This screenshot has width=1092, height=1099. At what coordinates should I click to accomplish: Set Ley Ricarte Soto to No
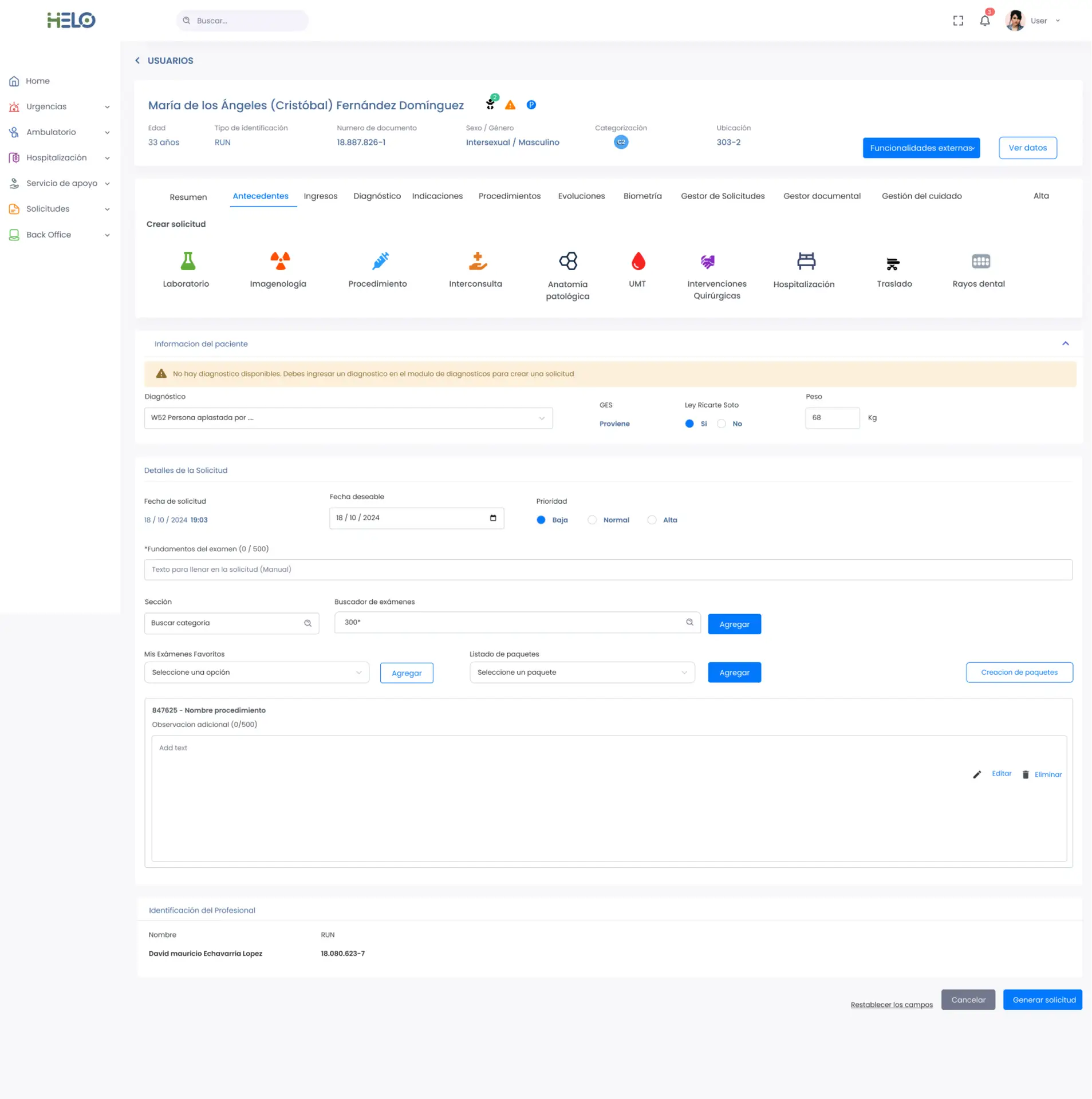(722, 424)
